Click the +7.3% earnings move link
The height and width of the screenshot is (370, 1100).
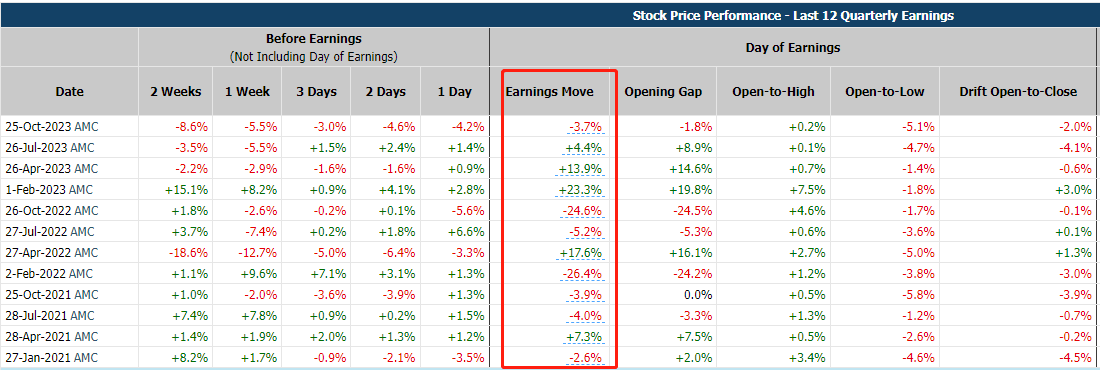[585, 336]
